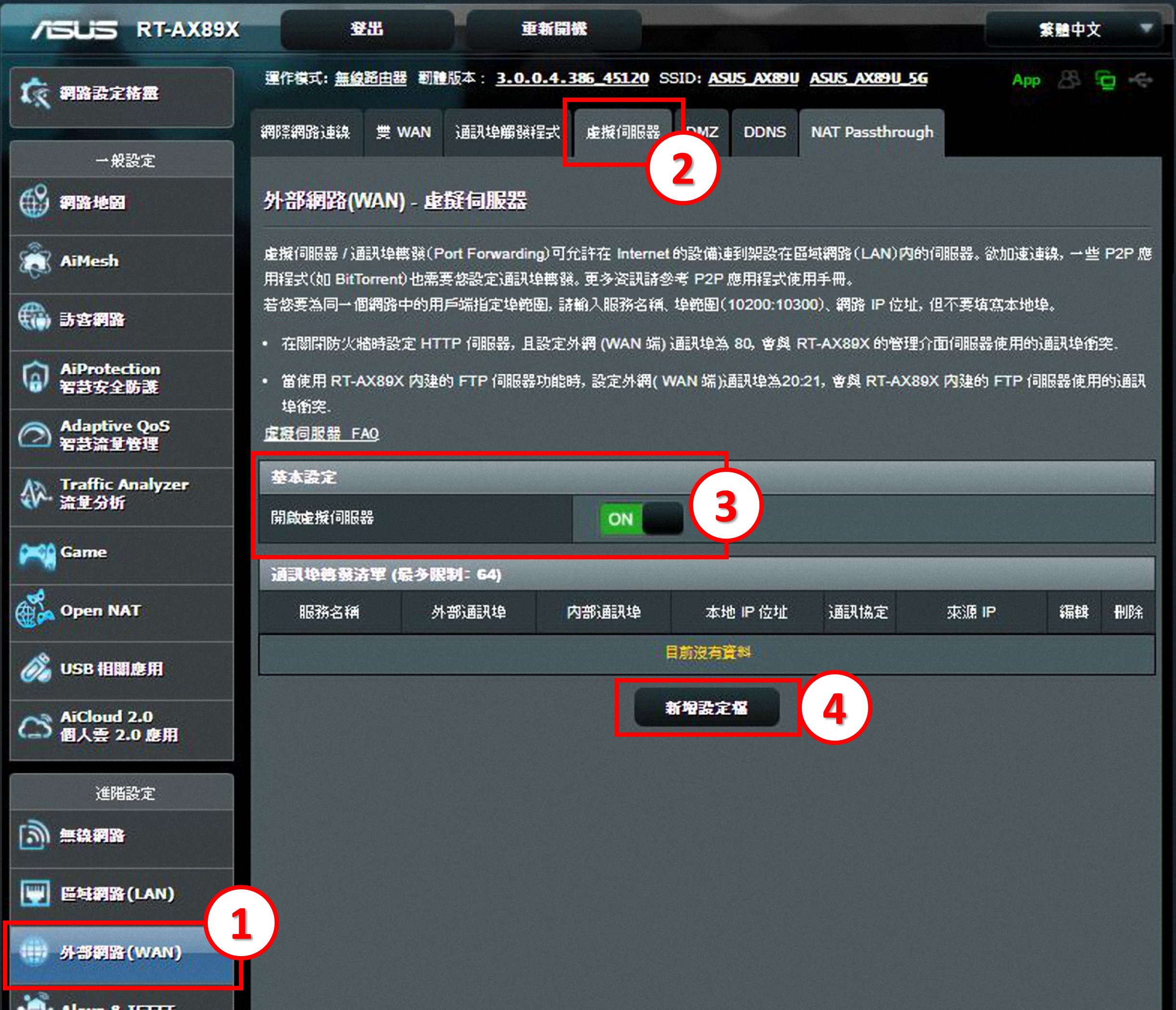Click the 通訊埠轉發清單 section header

(x=707, y=574)
